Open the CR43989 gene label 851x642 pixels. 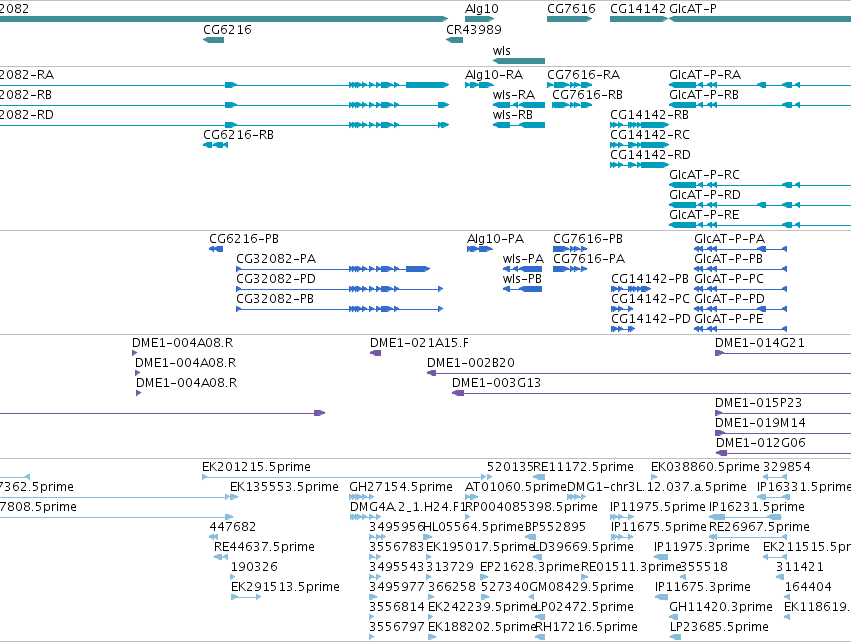[x=474, y=30]
